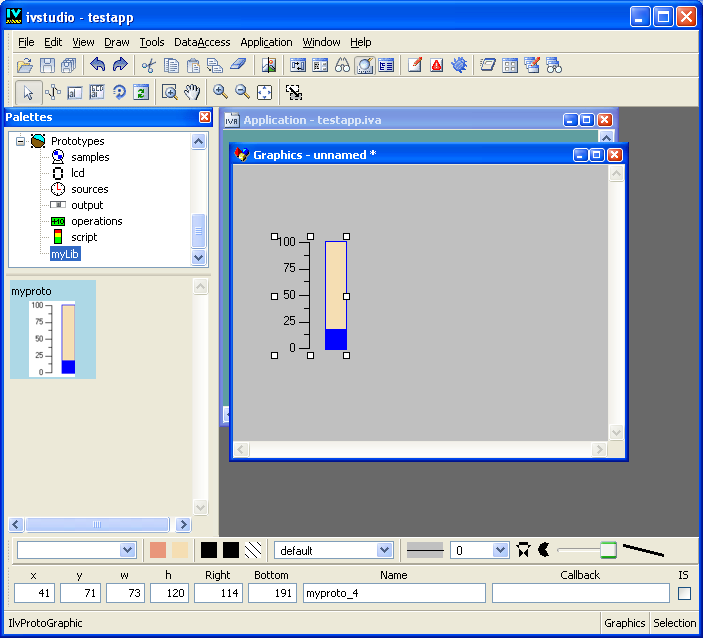
Task: Open the DataAccess menu
Action: pos(202,42)
